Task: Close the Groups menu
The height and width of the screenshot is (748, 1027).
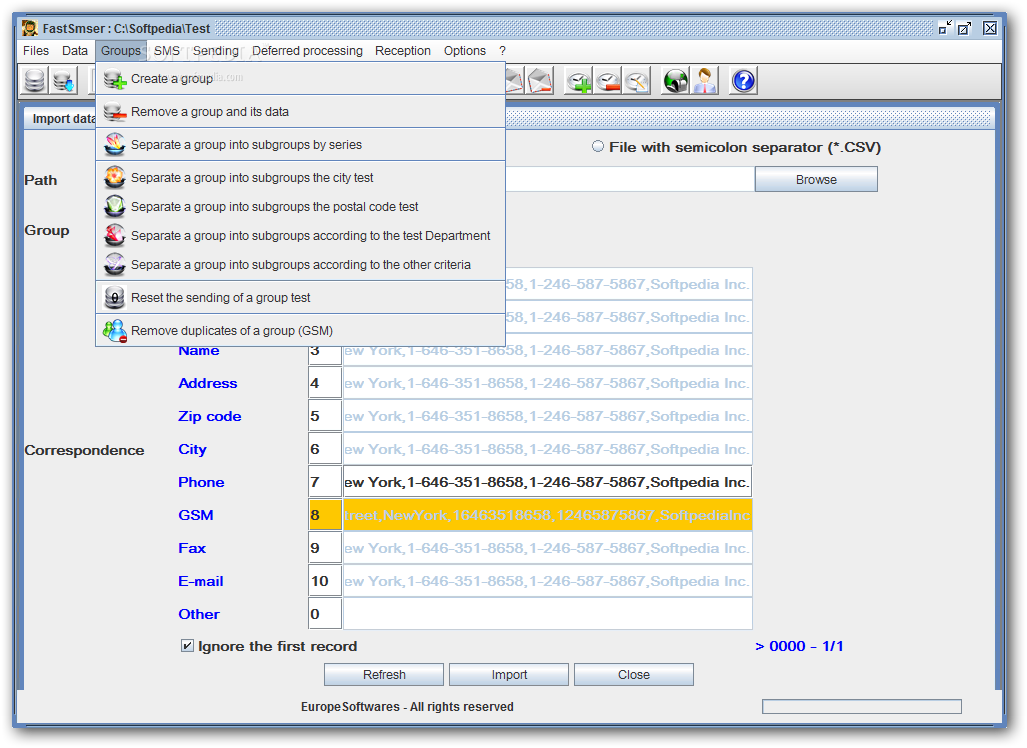Action: [x=121, y=50]
